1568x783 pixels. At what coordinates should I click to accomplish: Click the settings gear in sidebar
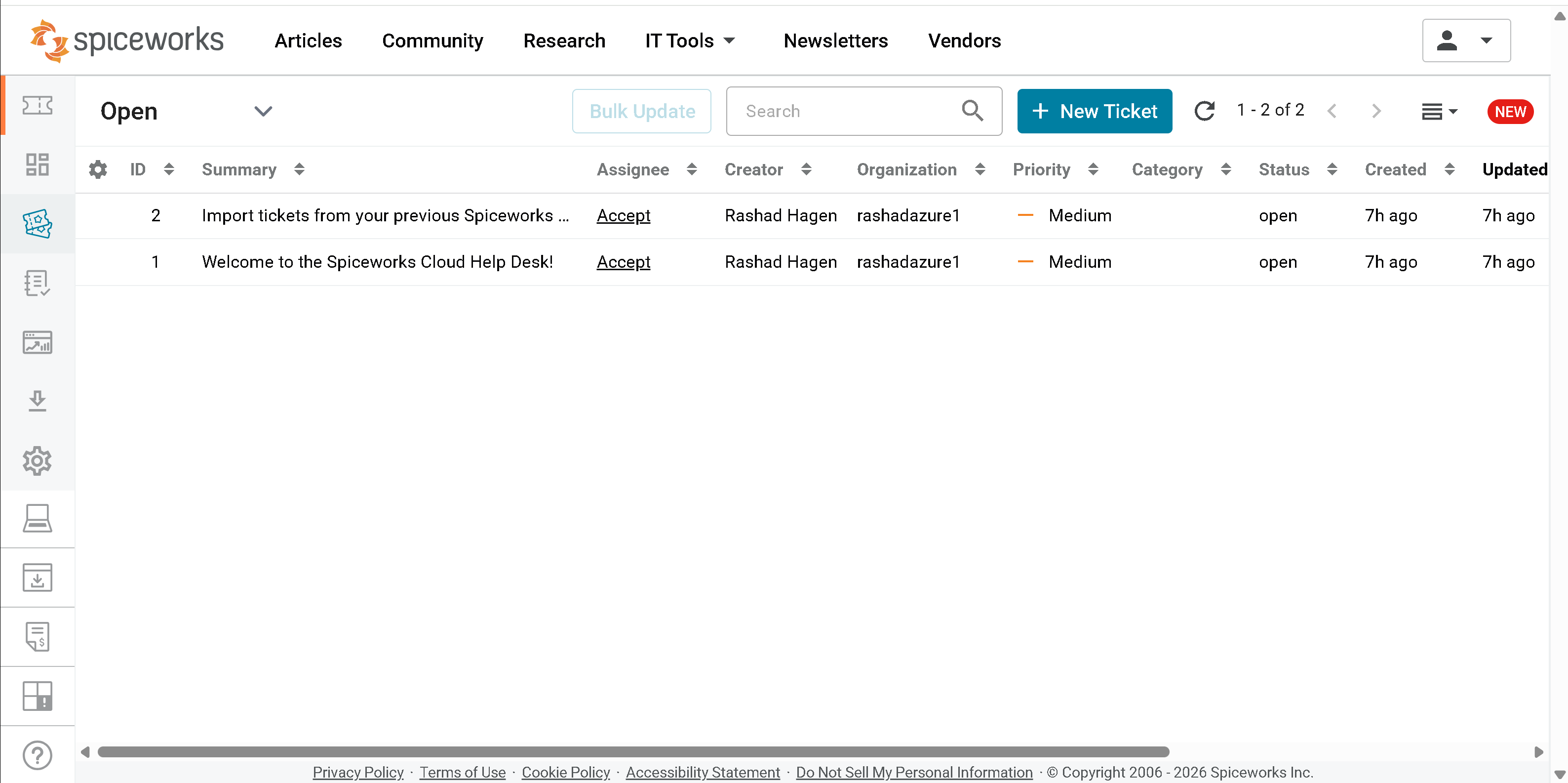(x=37, y=461)
